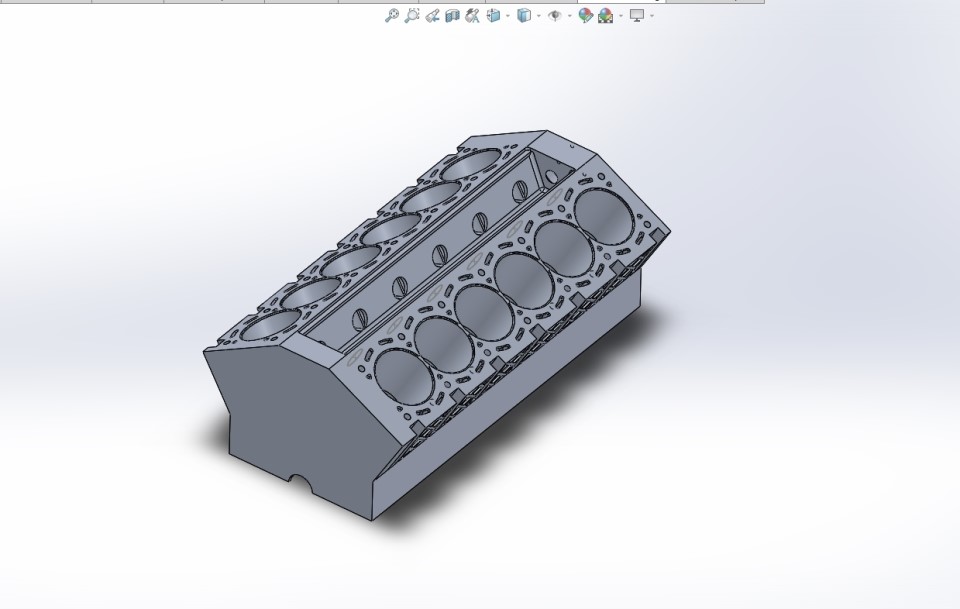Toggle the Hide/Show Items eye icon
The image size is (960, 609).
click(555, 15)
